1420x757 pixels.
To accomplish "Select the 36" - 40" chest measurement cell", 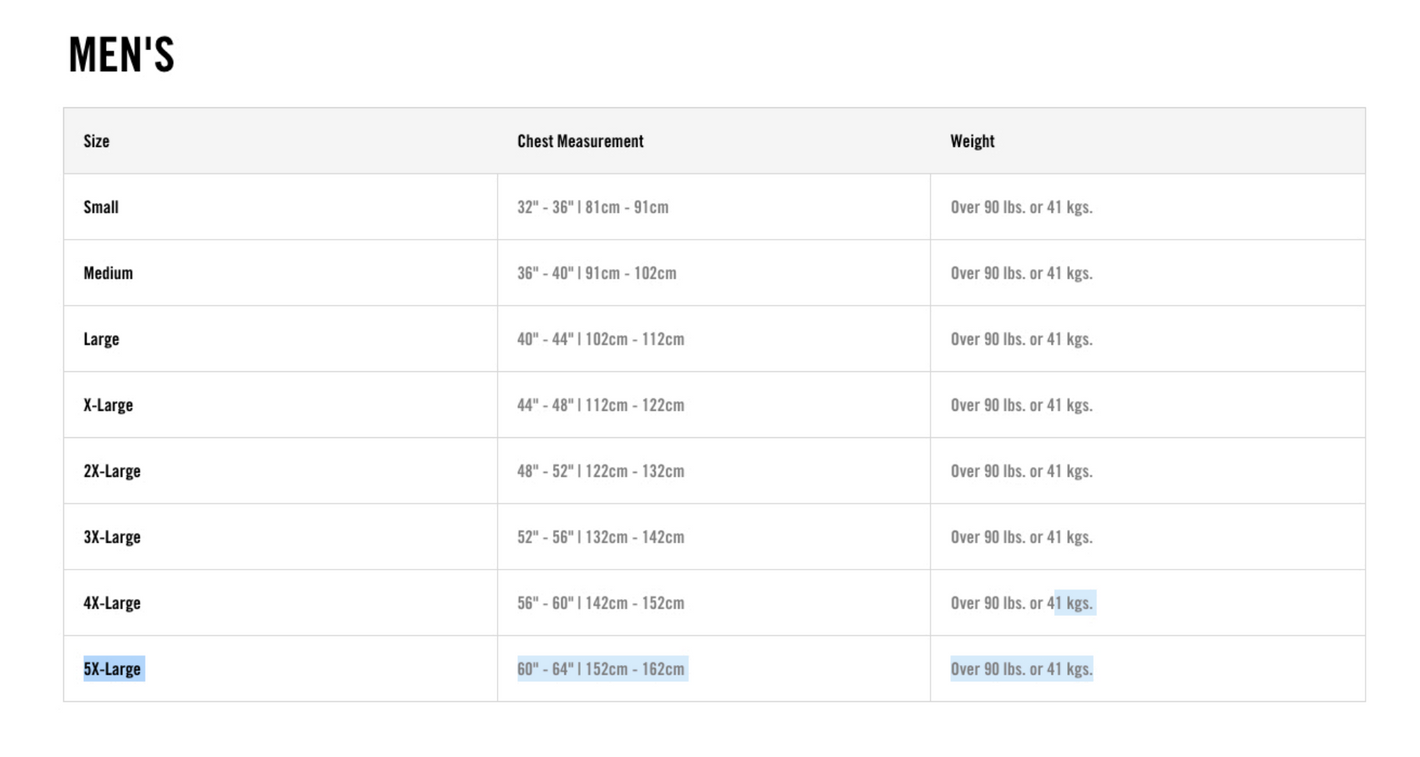I will pos(597,273).
